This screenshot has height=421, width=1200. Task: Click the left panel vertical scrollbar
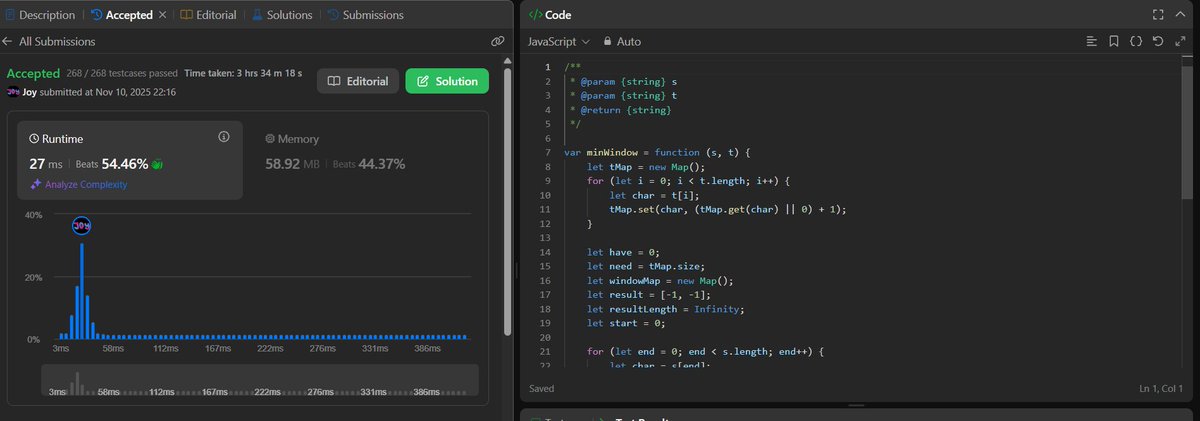[508, 200]
